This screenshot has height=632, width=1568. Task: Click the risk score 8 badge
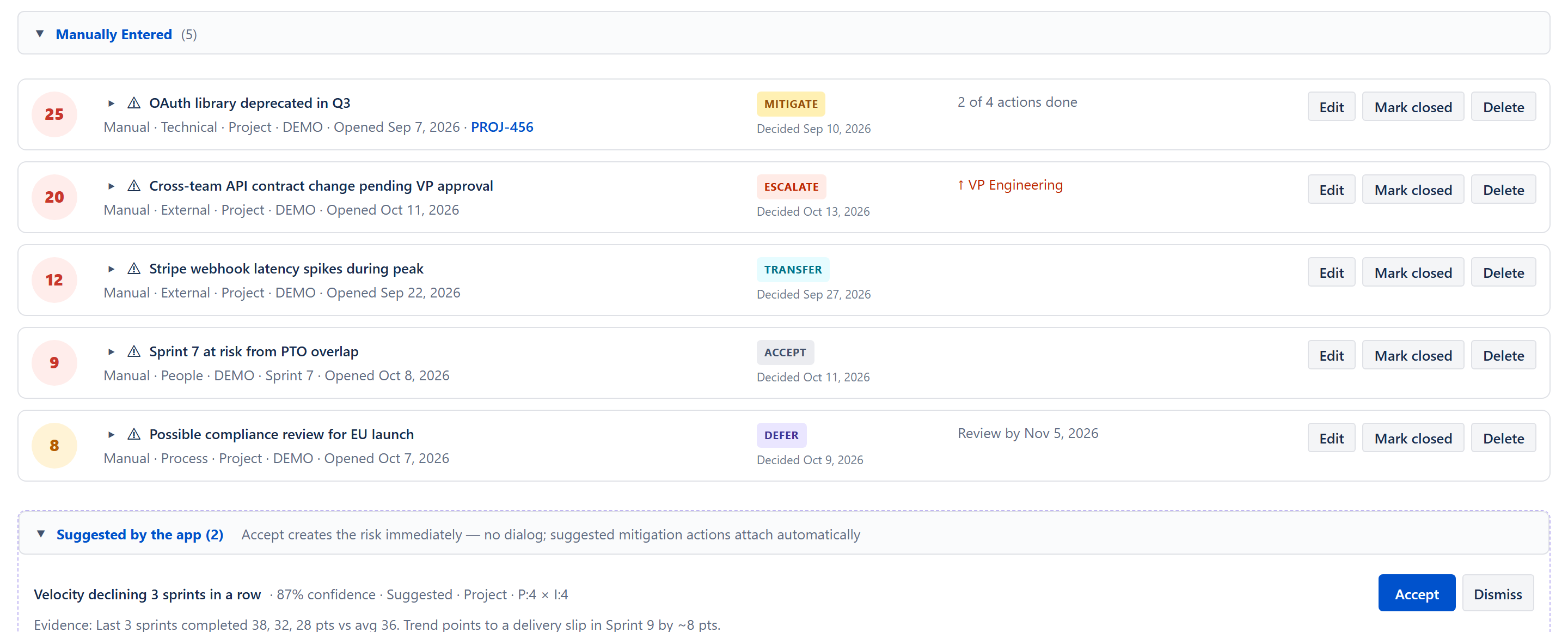pos(54,446)
